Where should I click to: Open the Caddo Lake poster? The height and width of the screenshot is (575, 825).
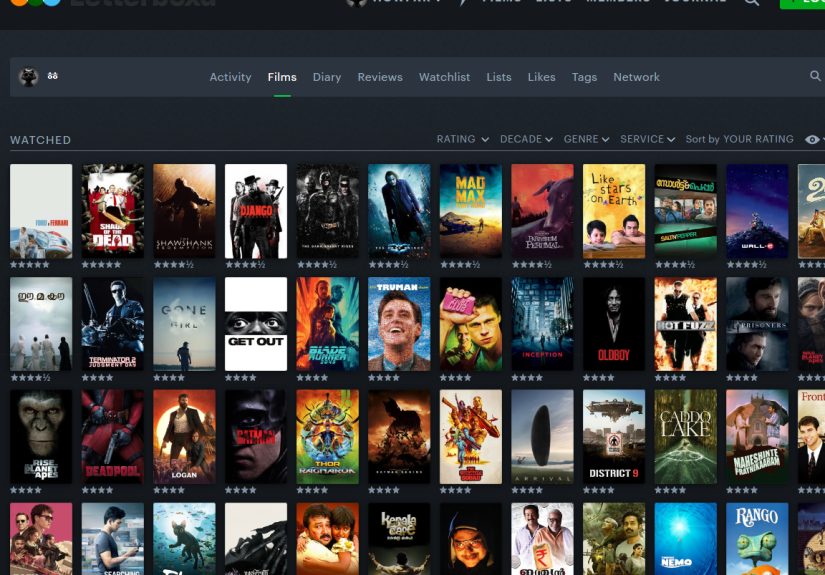click(x=685, y=437)
